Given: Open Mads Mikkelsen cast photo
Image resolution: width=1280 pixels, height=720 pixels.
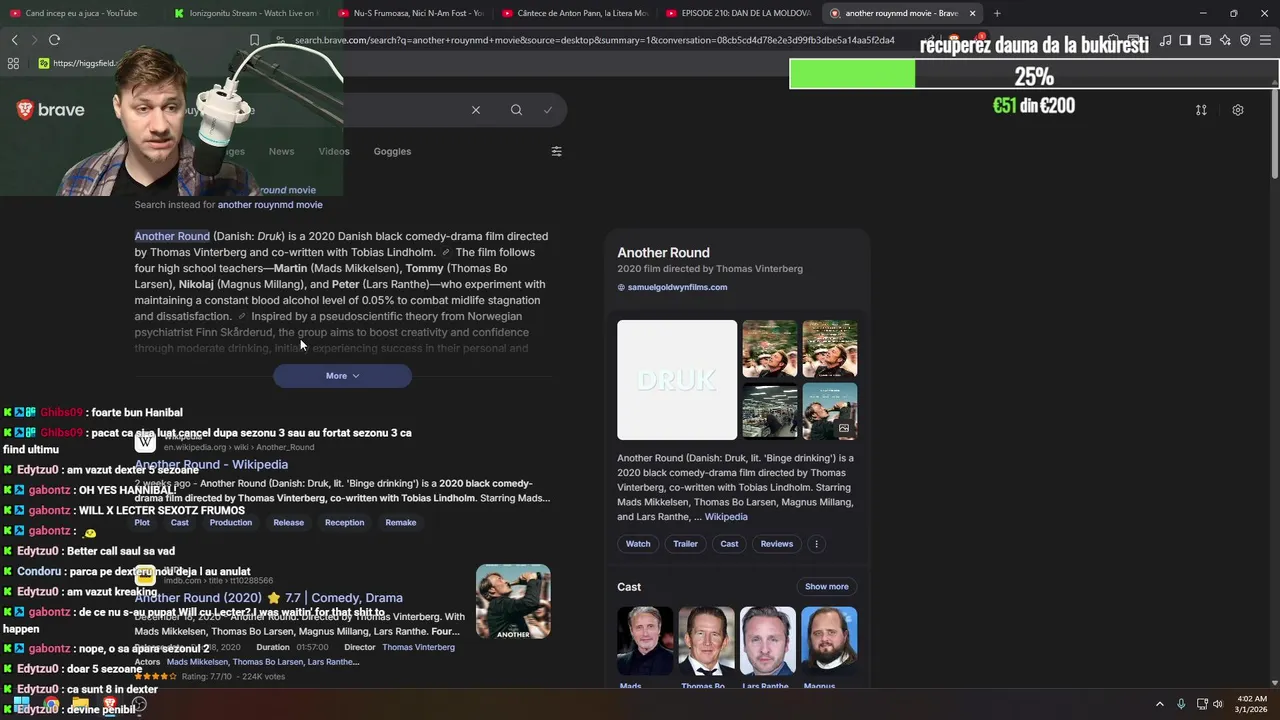Looking at the screenshot, I should [x=645, y=641].
